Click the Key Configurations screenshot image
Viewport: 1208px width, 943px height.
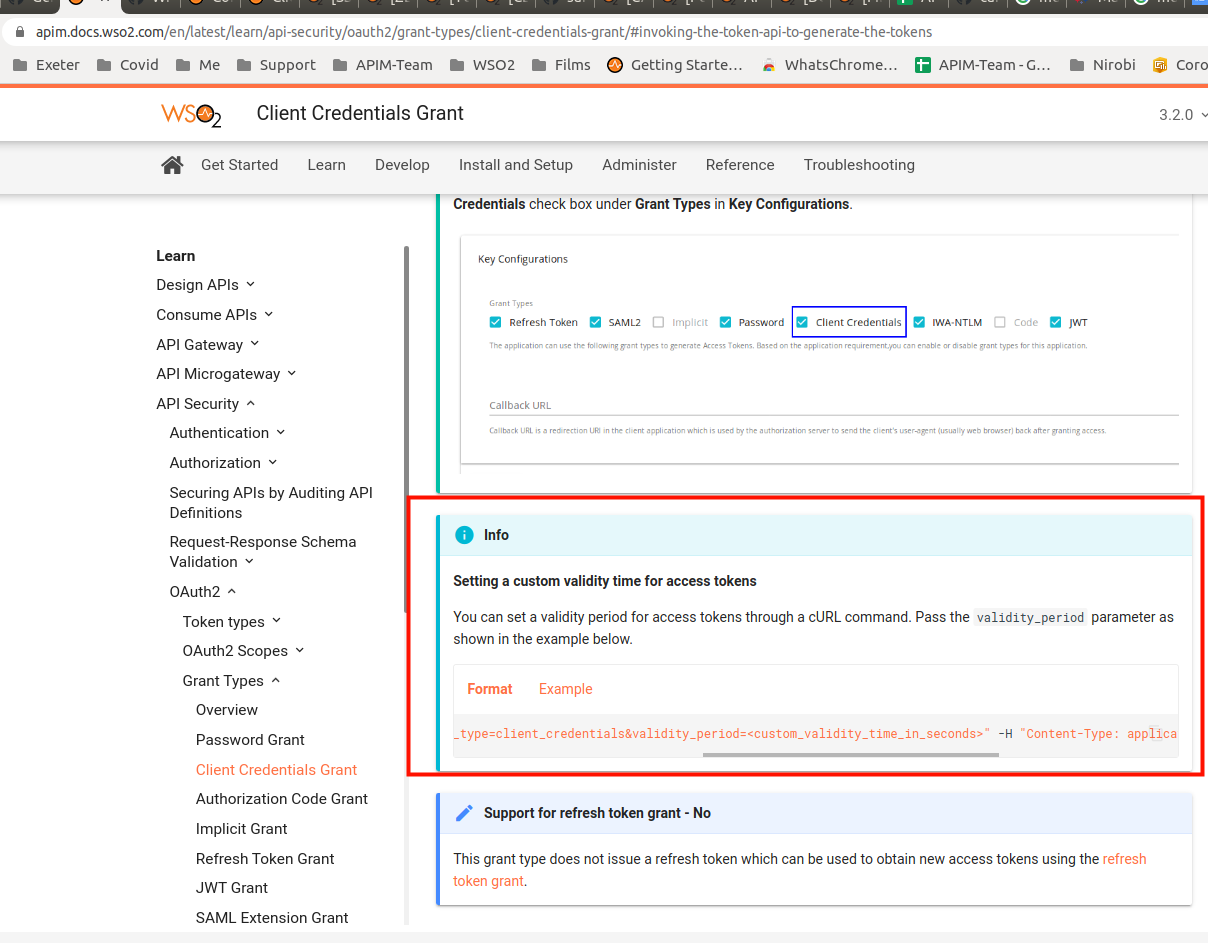tap(819, 352)
